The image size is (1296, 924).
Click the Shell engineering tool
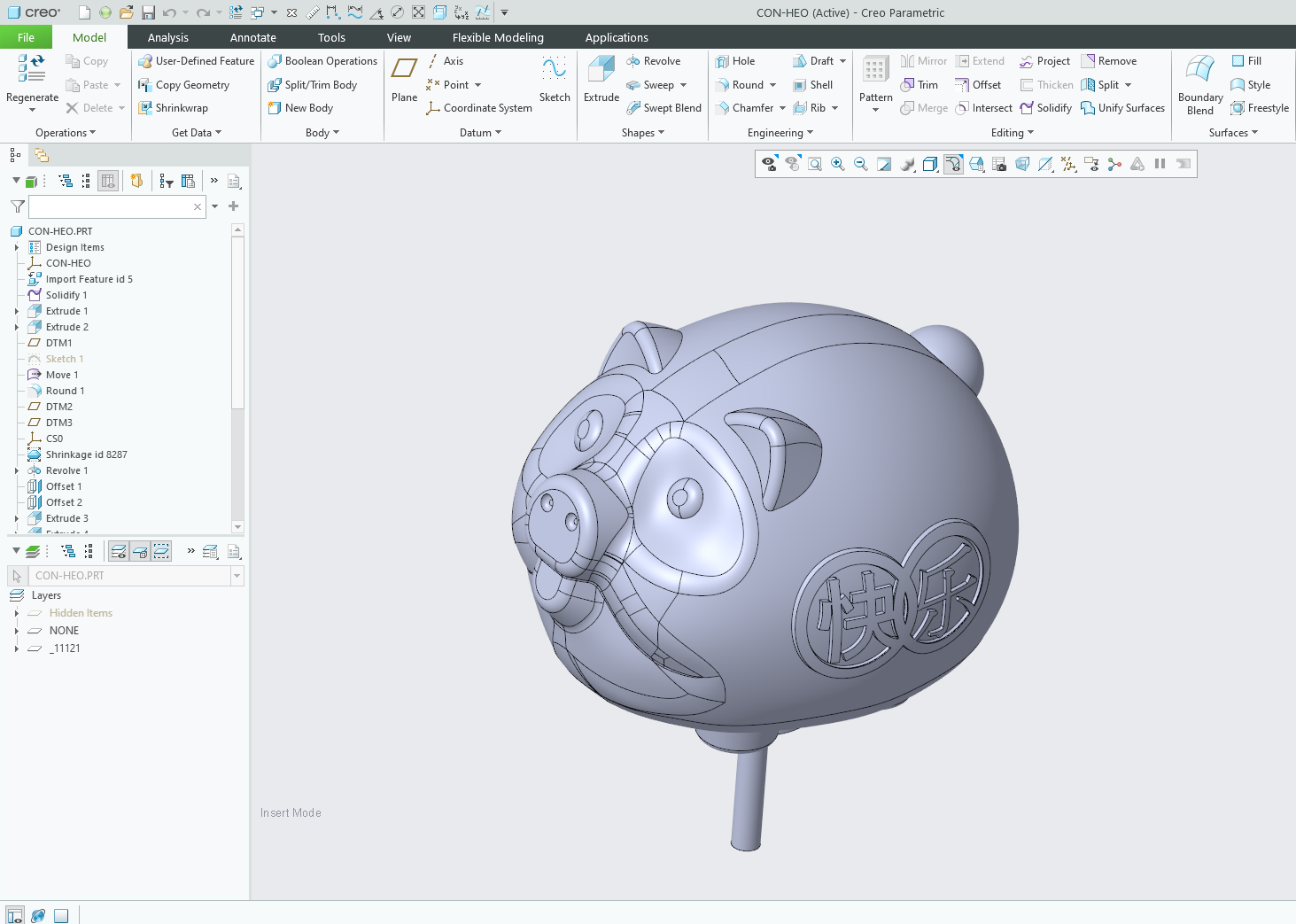812,85
